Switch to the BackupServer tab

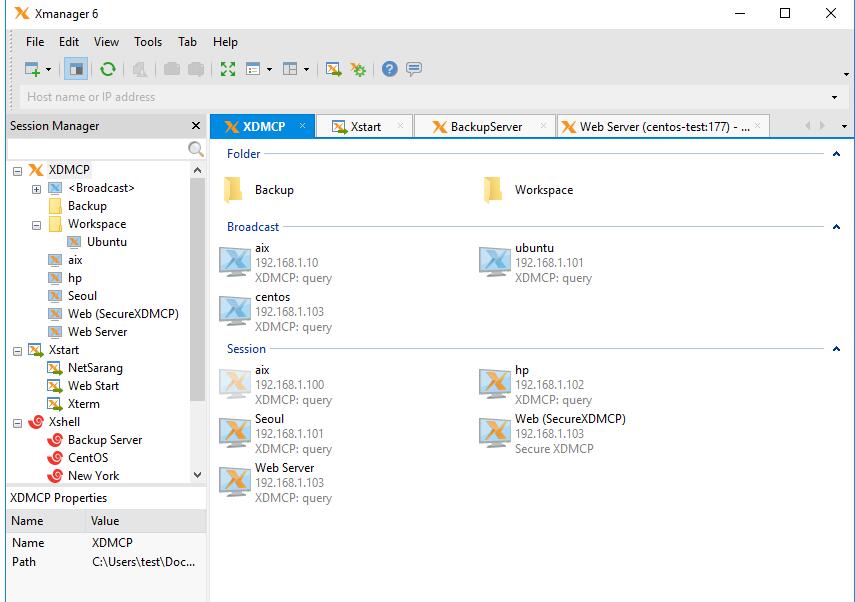pos(486,127)
